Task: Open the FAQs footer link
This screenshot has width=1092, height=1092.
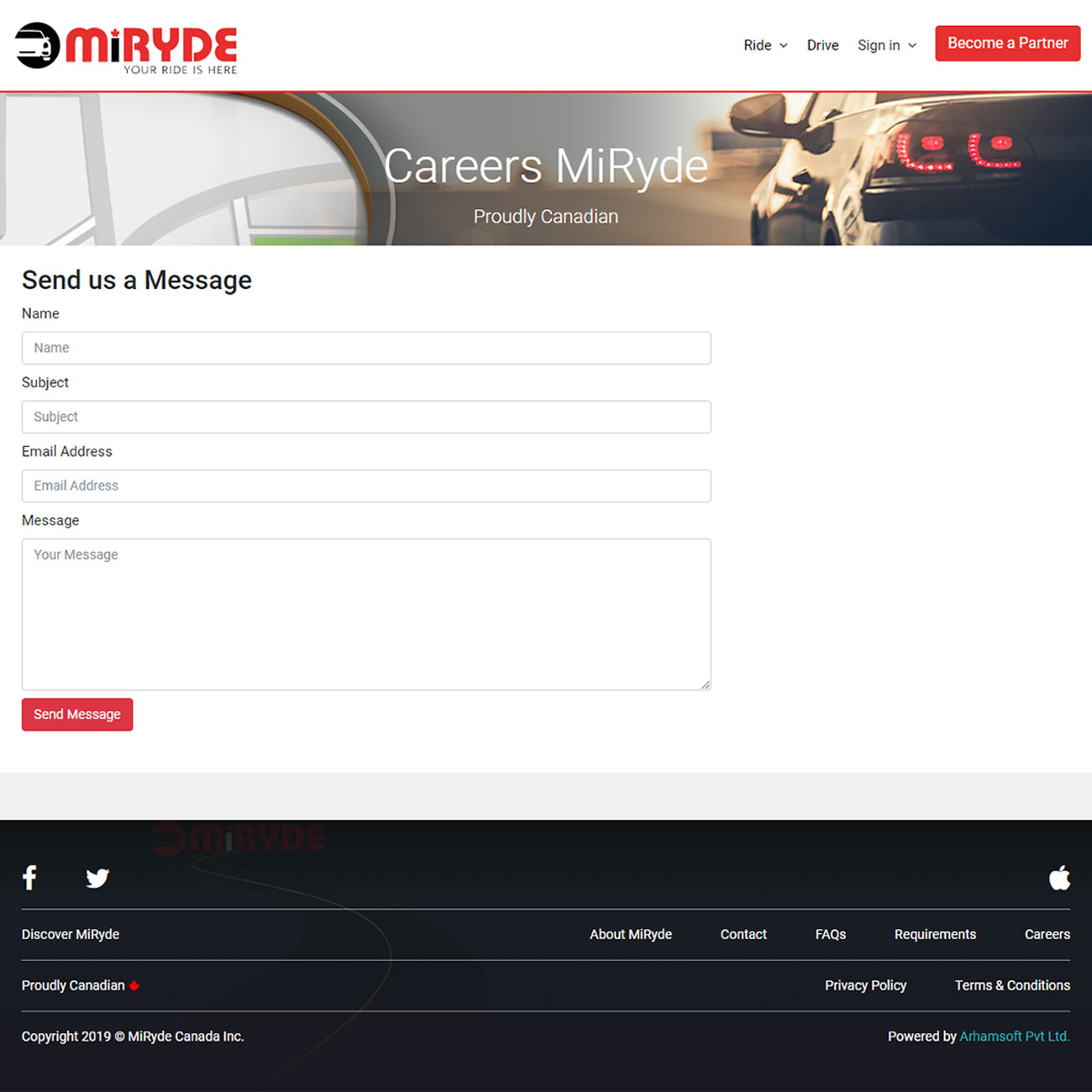Action: pos(831,934)
